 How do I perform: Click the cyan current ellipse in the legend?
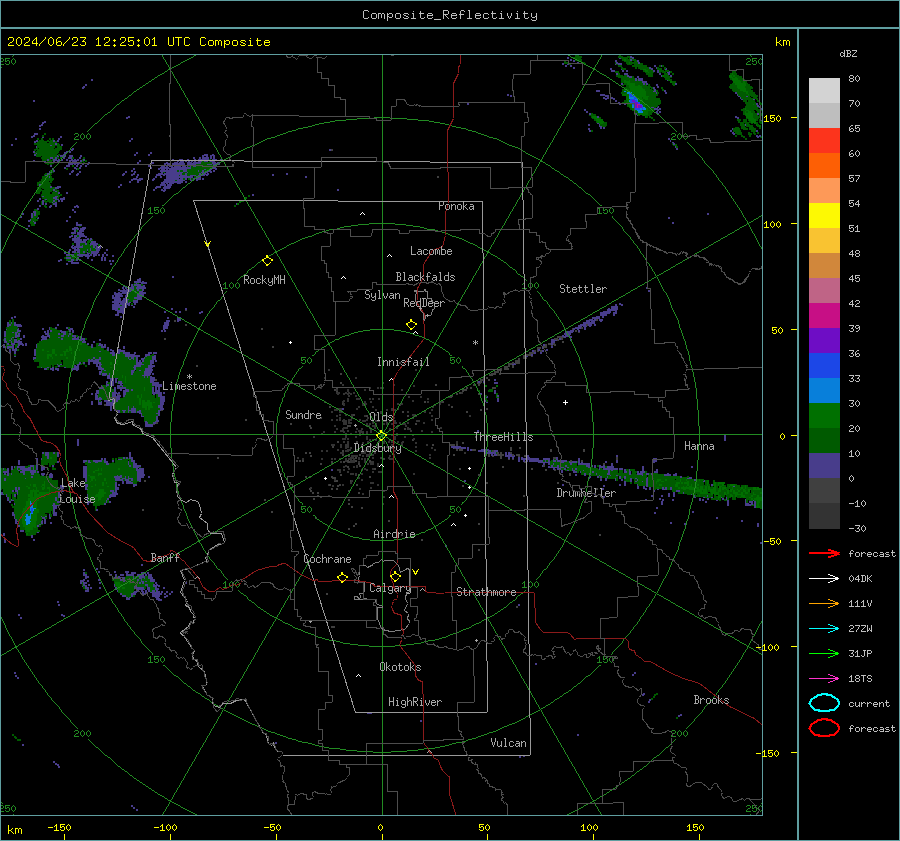point(824,703)
